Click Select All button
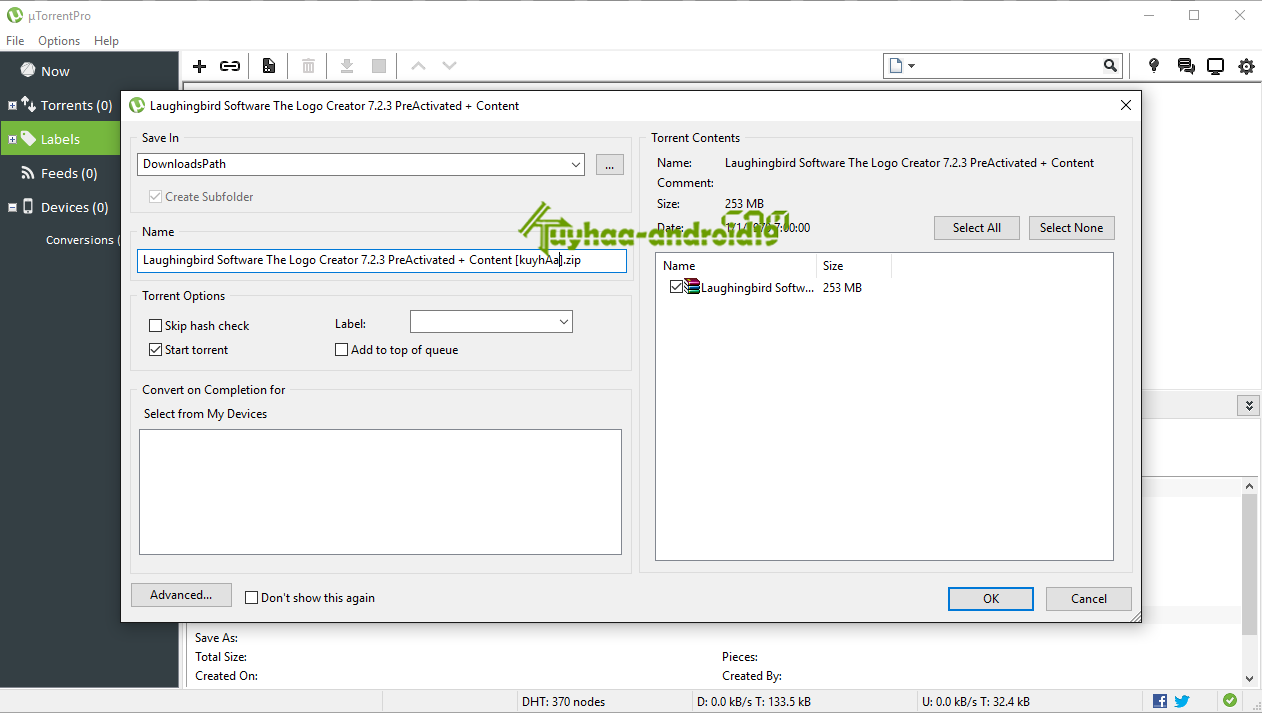This screenshot has width=1262, height=713. click(976, 228)
